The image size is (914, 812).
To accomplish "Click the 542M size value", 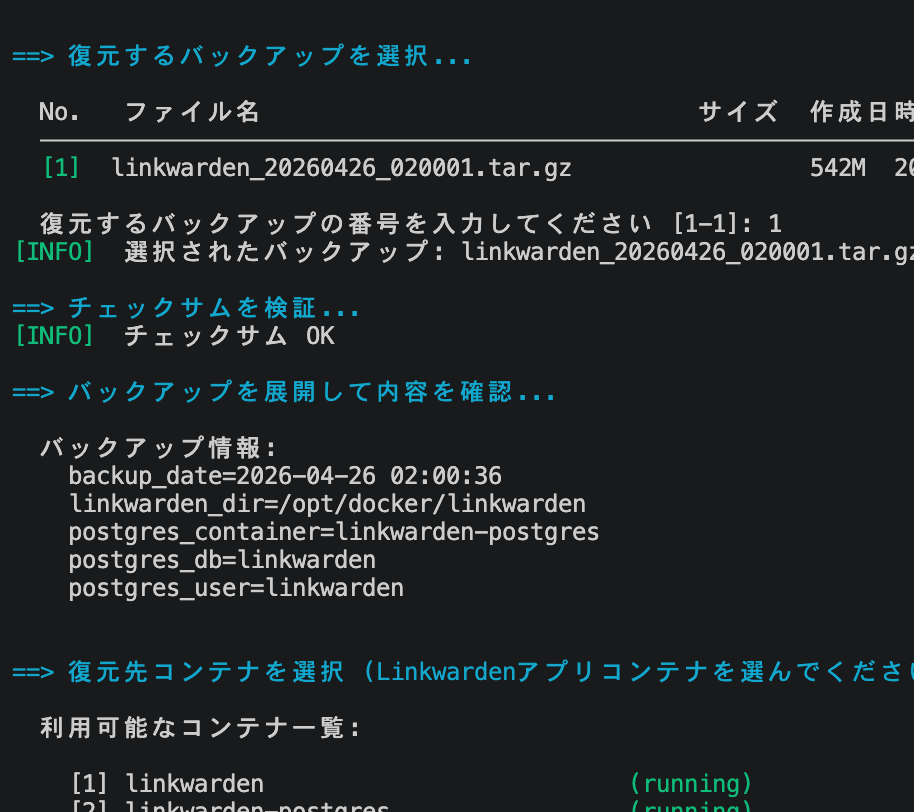I will [837, 167].
